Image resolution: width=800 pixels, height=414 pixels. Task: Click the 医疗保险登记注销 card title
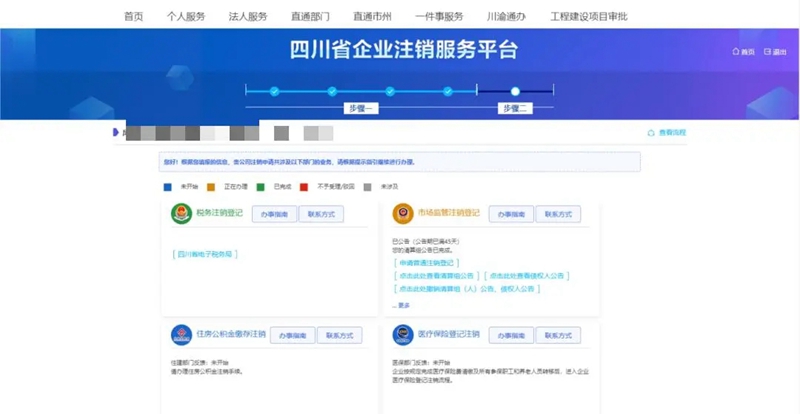click(449, 334)
